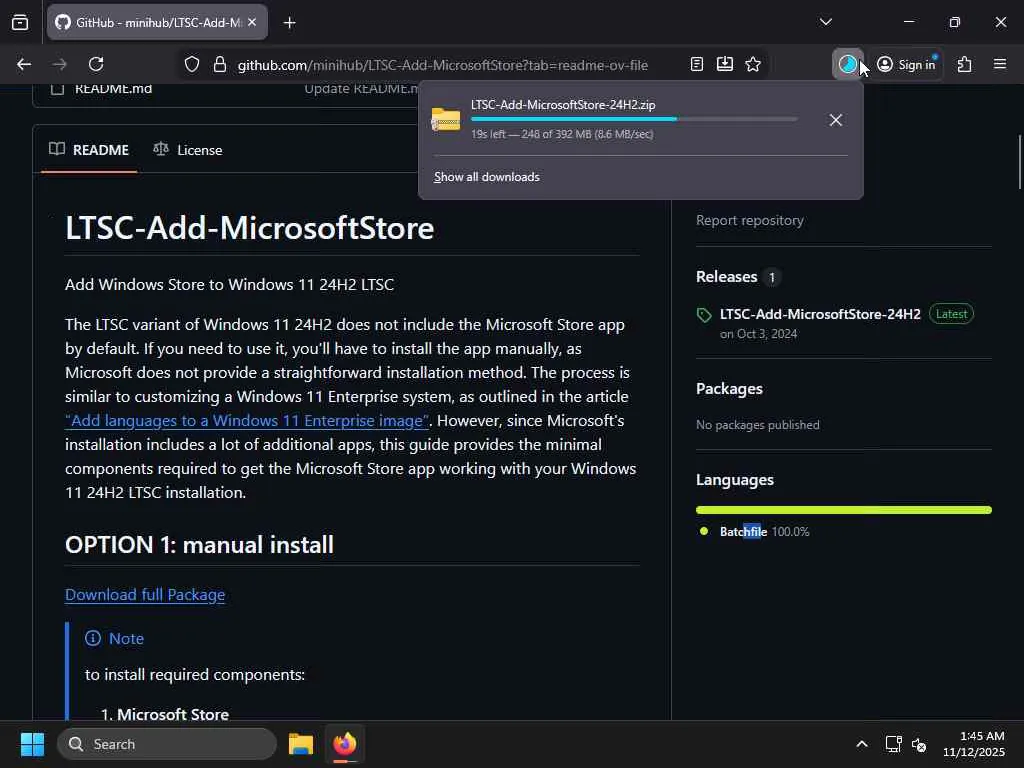Click the Batchfile color dot
The image size is (1024, 768).
(x=703, y=531)
